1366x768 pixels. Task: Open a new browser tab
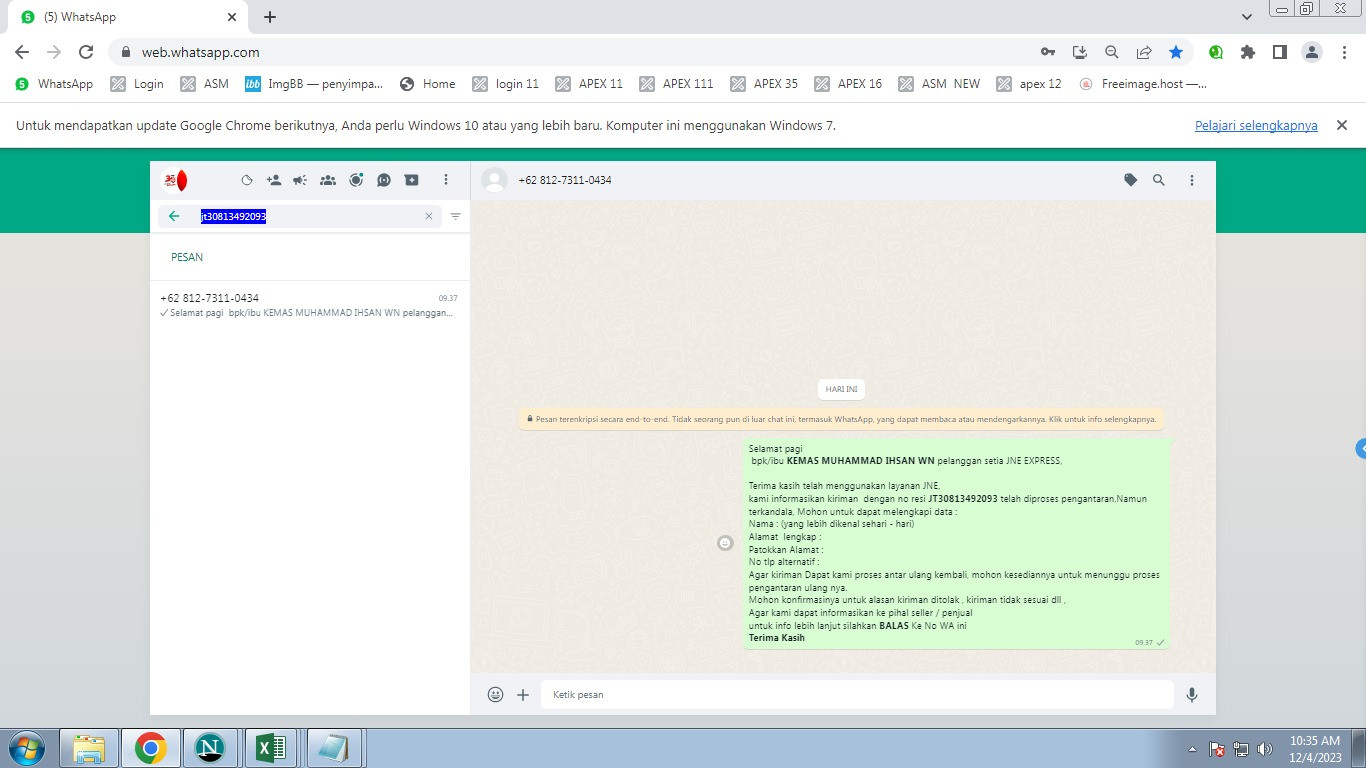pyautogui.click(x=270, y=17)
